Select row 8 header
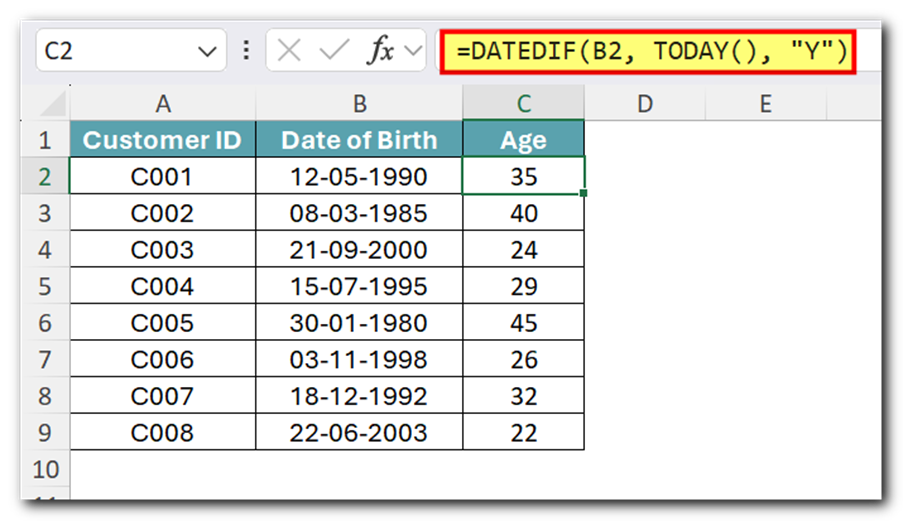The height and width of the screenshot is (521, 903). pyautogui.click(x=45, y=395)
